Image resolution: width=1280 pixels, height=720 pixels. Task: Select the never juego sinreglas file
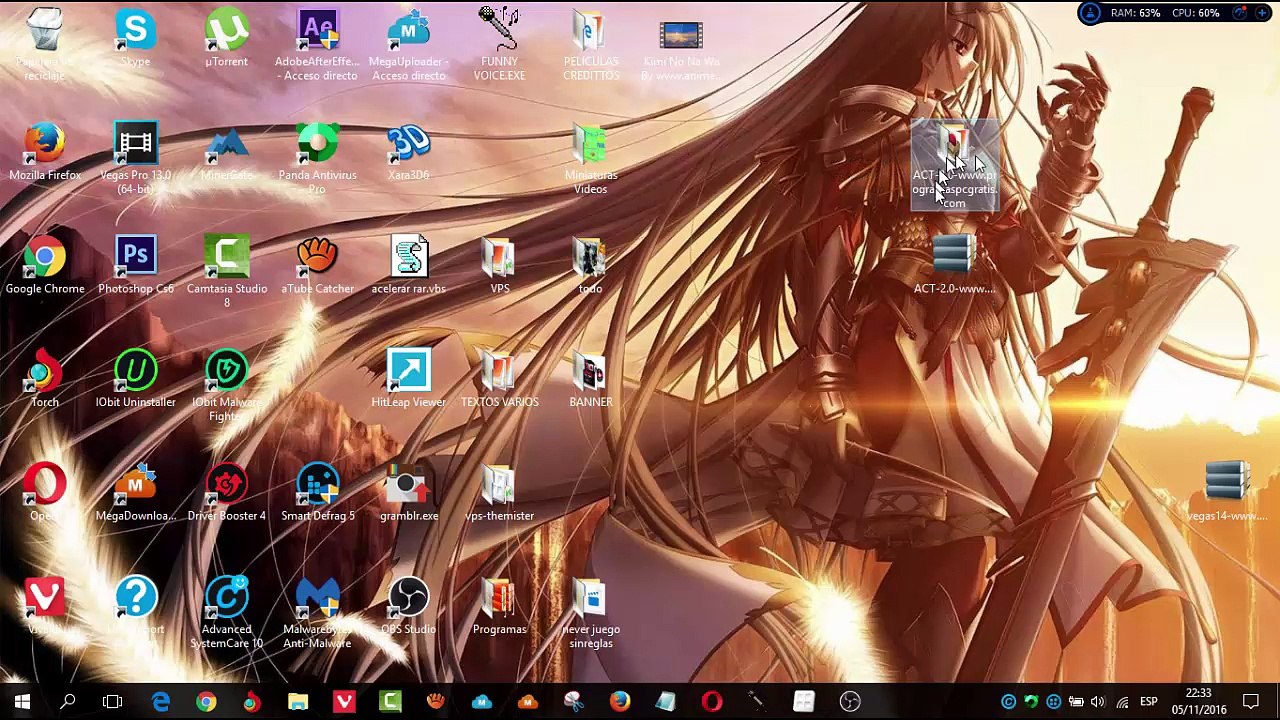(x=590, y=612)
